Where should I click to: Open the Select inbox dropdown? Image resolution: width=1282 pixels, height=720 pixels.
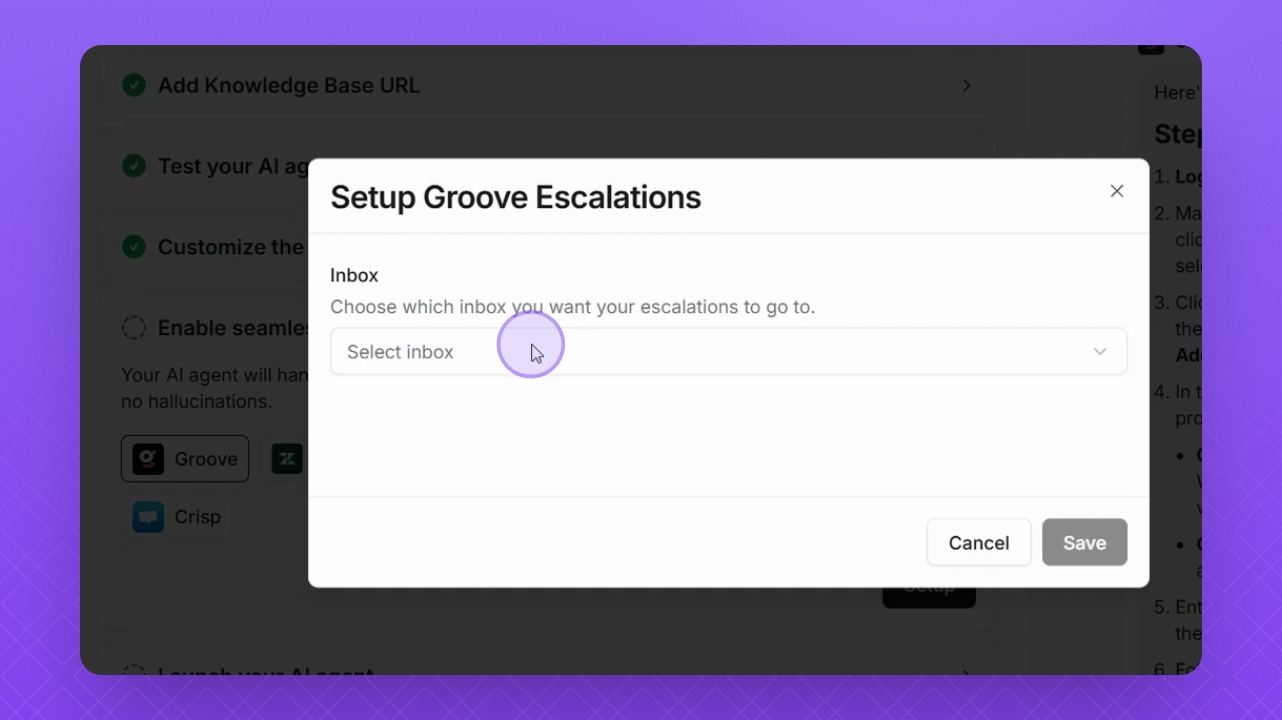728,352
